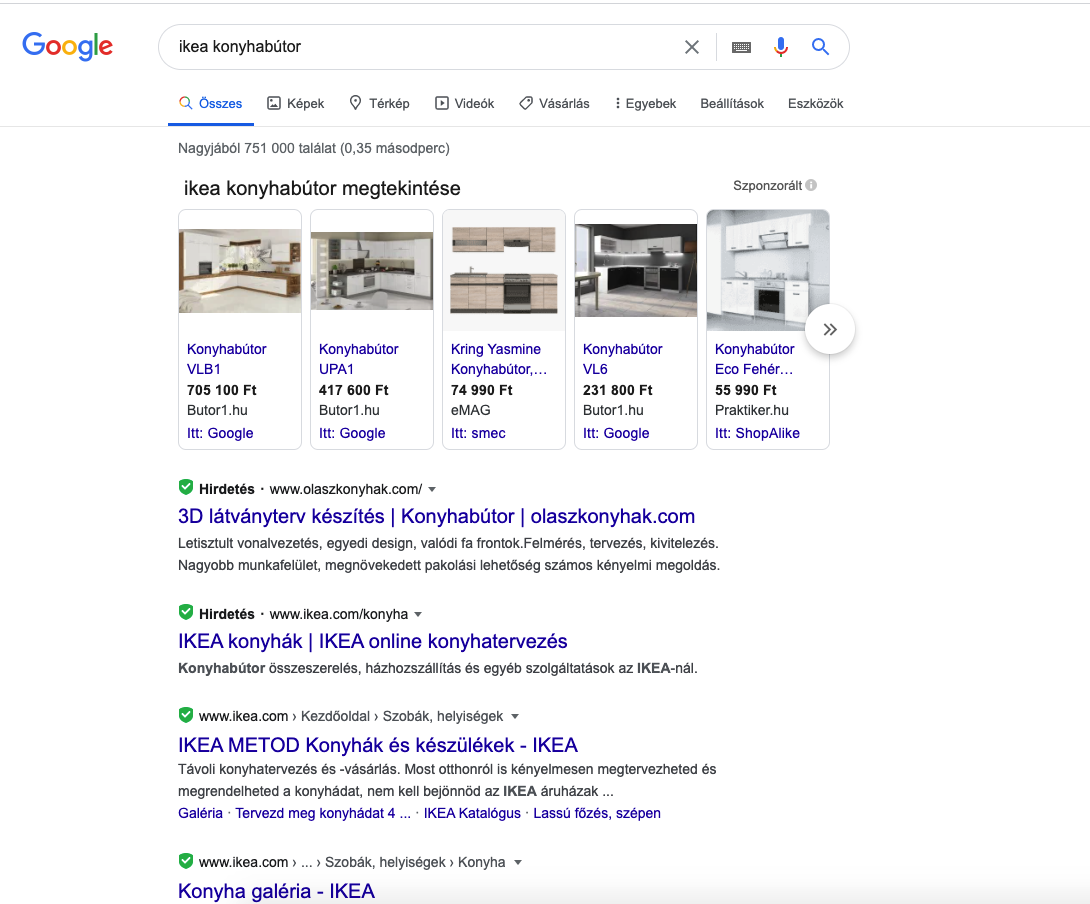1090x904 pixels.
Task: Open the IKEA Katalógus sitelink
Action: point(472,813)
